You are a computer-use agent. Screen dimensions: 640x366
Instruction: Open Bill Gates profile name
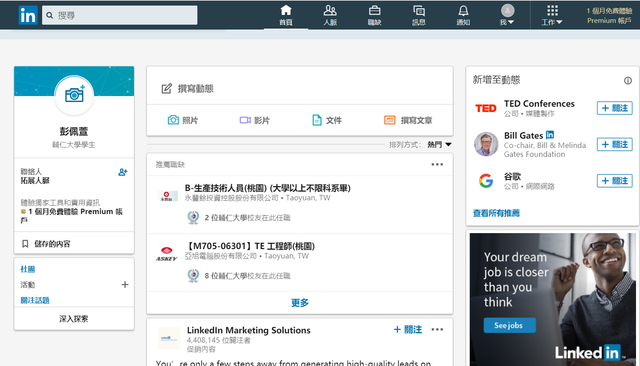point(523,135)
